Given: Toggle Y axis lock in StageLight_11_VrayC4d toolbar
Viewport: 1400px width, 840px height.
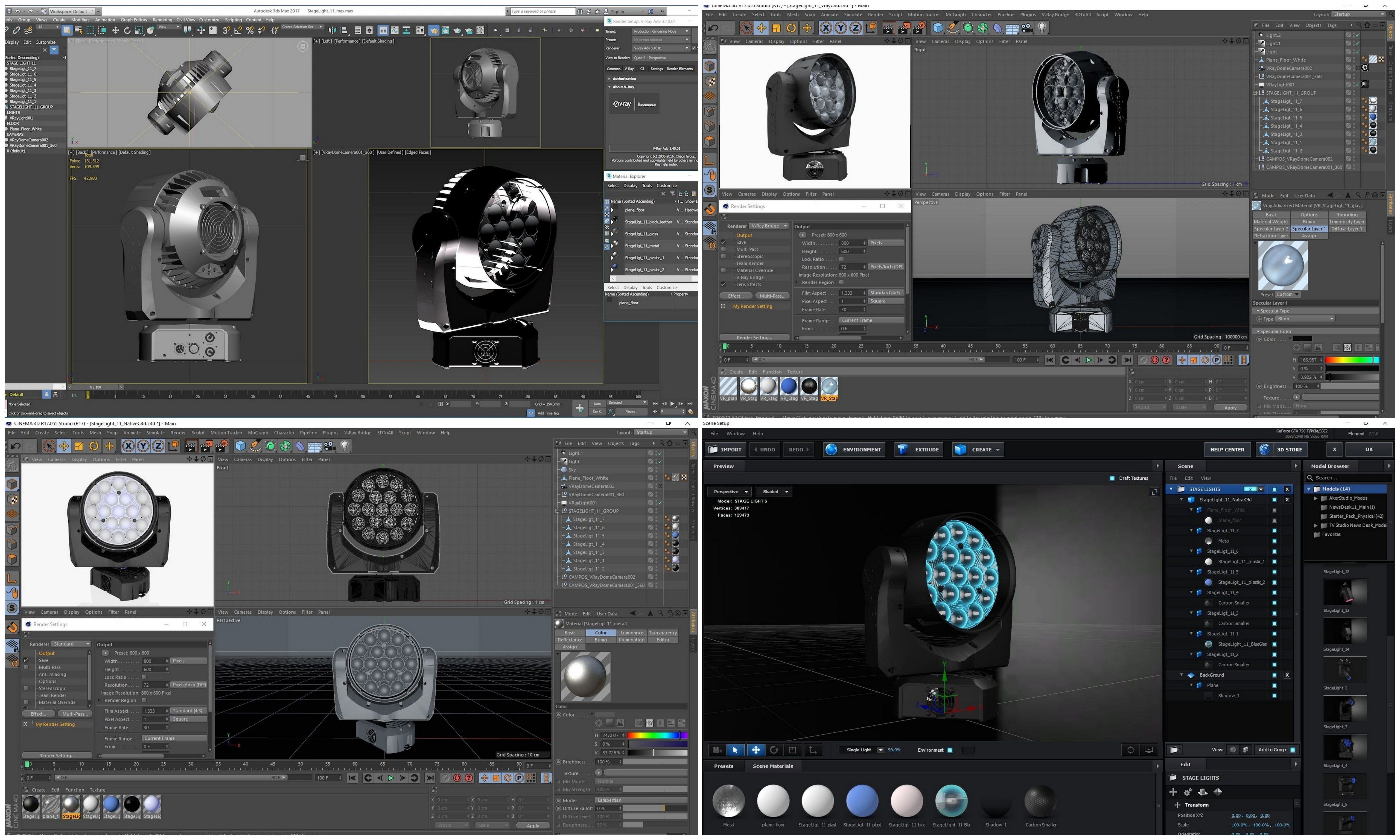Looking at the screenshot, I should click(x=840, y=28).
